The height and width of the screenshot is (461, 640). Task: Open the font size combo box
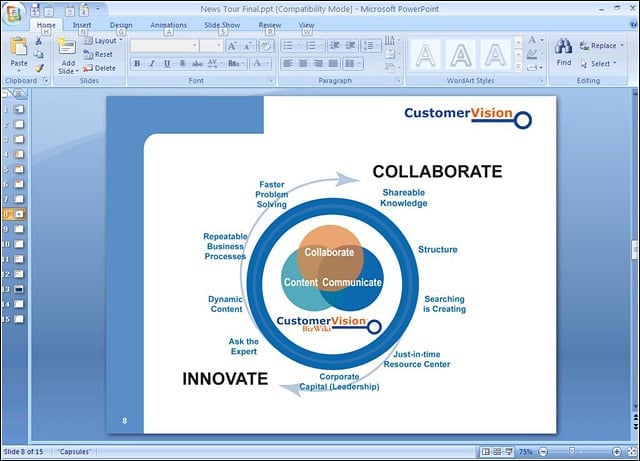coord(211,46)
